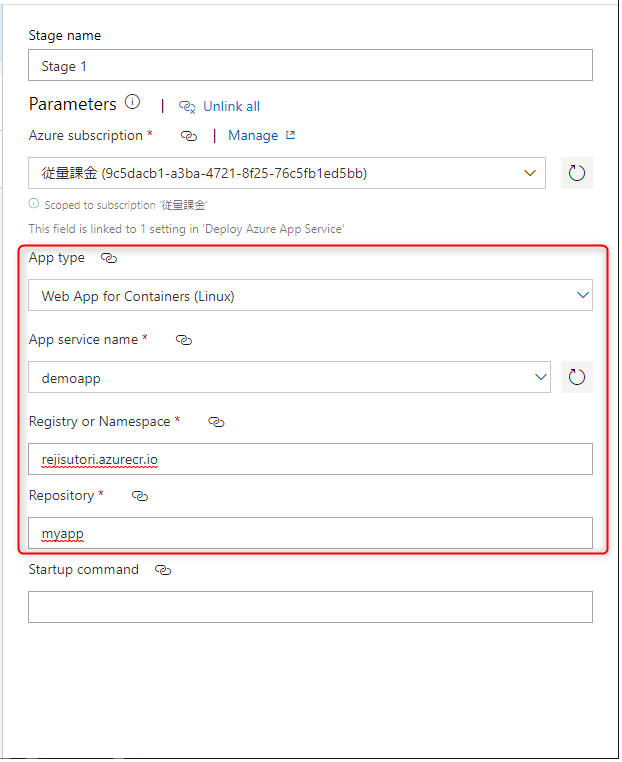This screenshot has width=622, height=762.
Task: Click the Azure subscription label
Action: coord(86,136)
